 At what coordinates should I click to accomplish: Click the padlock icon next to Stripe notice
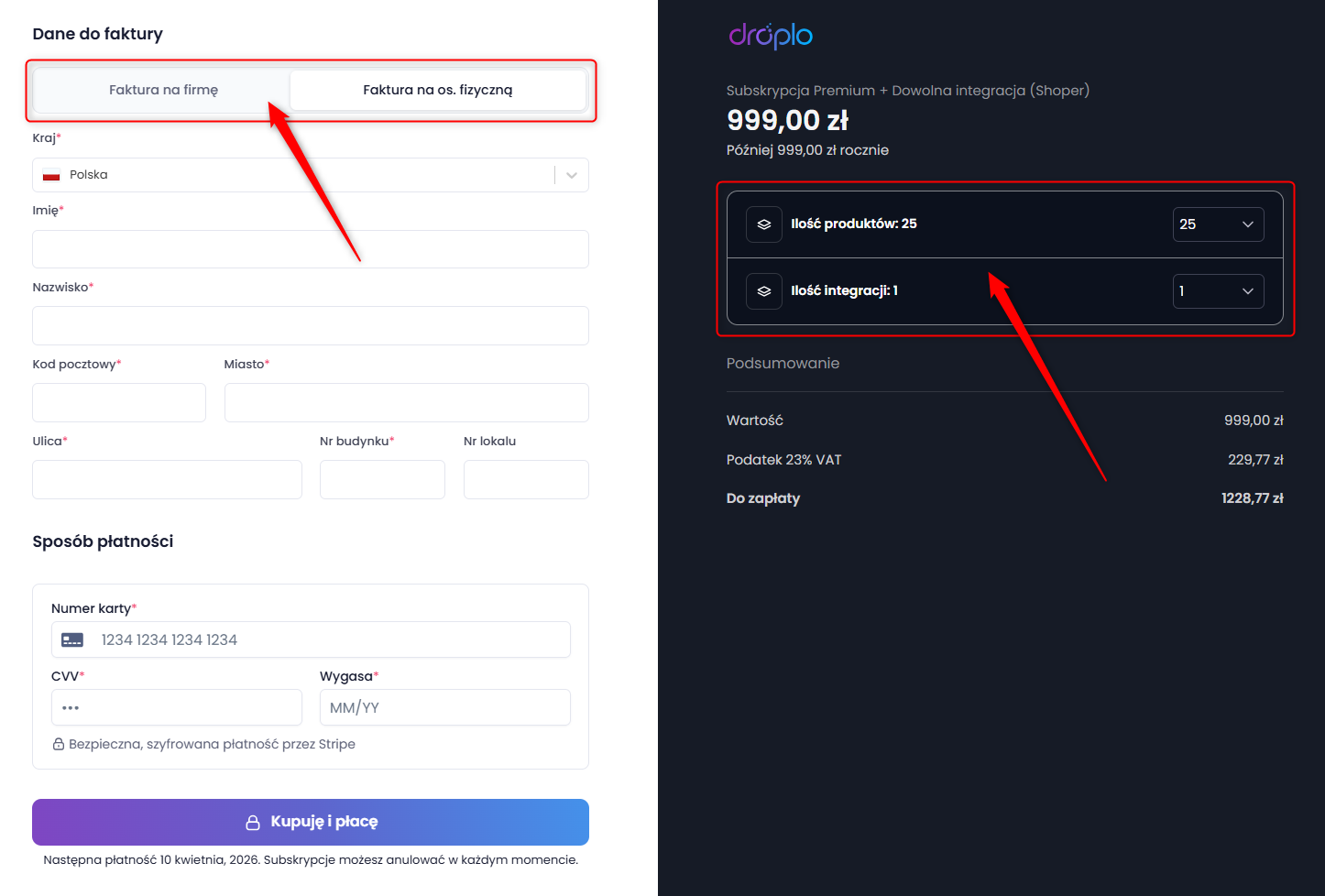[58, 744]
